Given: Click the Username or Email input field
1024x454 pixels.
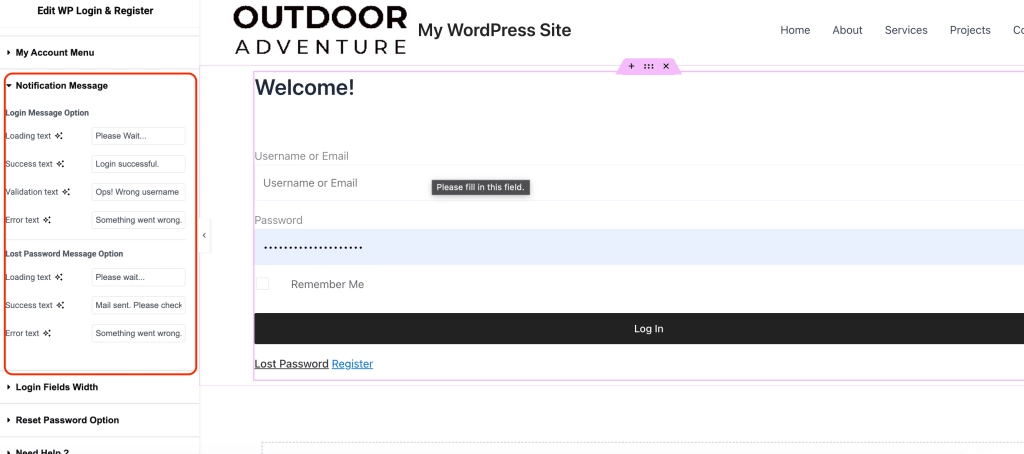Looking at the screenshot, I should tap(600, 183).
